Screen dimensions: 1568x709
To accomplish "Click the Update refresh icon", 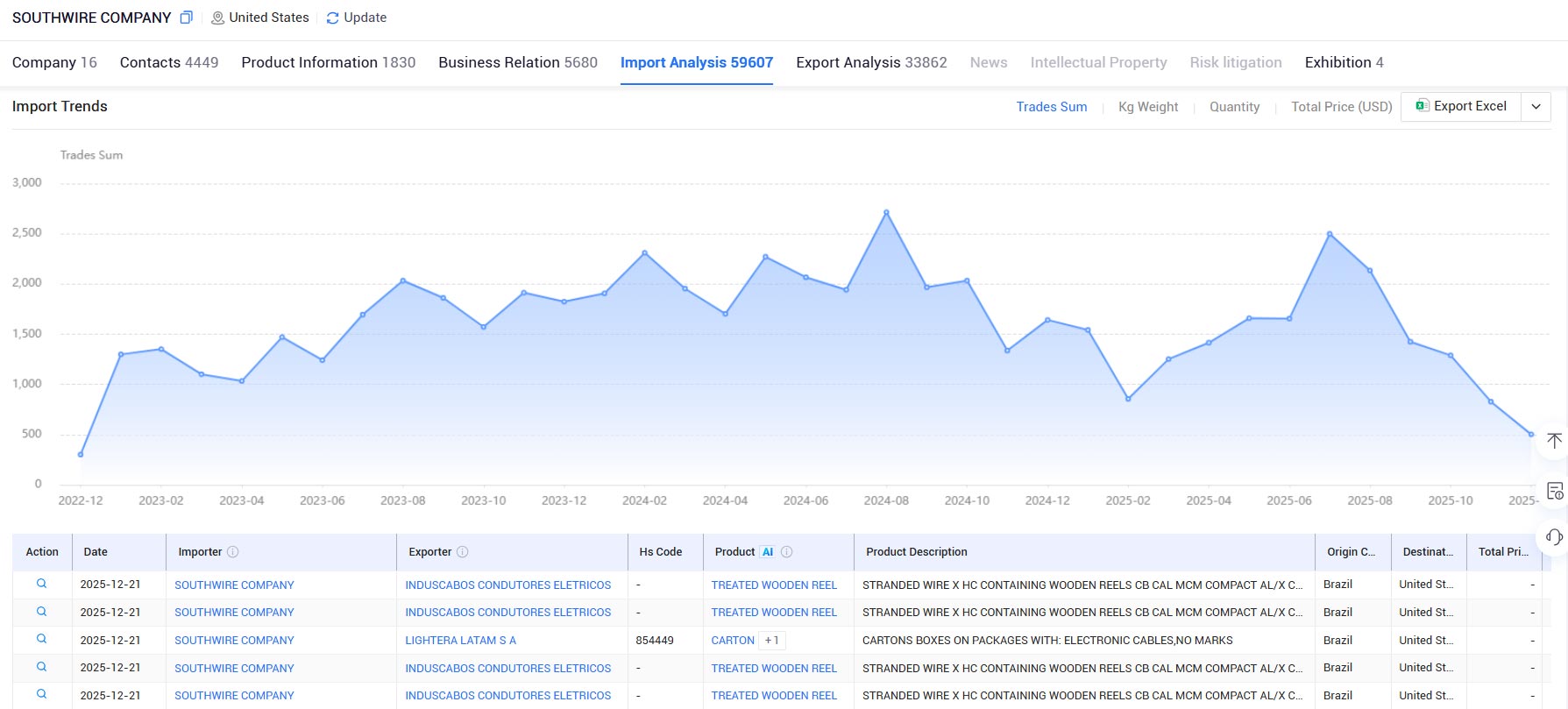I will tap(332, 18).
